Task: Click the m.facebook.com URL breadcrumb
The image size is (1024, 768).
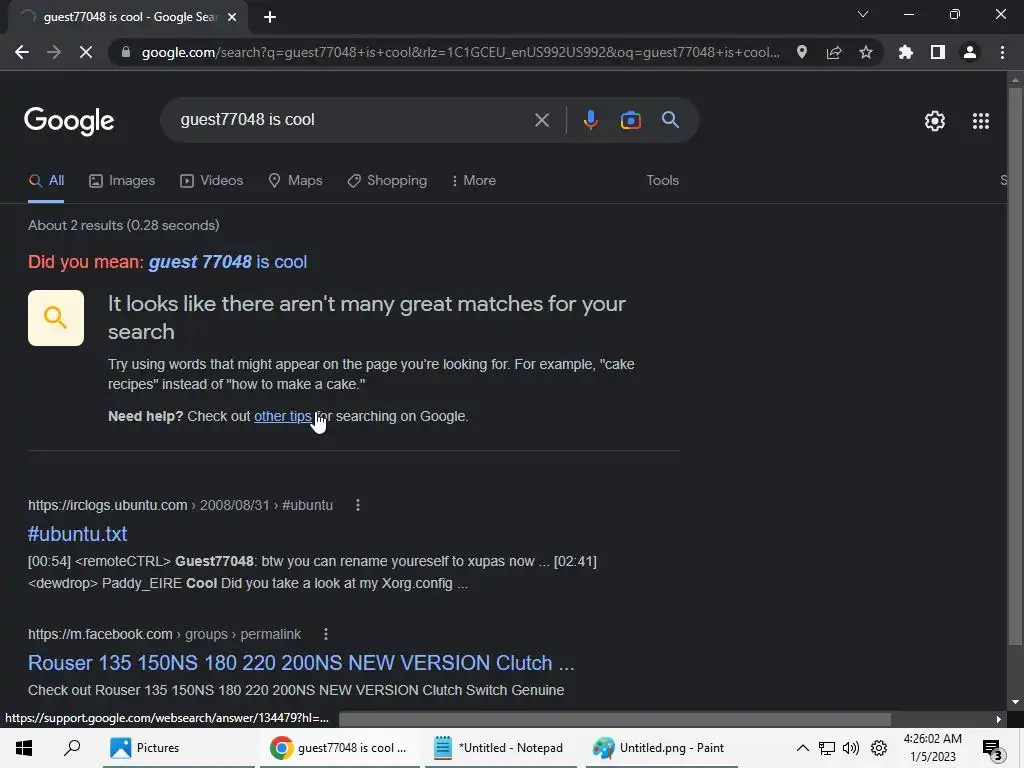Action: click(165, 634)
